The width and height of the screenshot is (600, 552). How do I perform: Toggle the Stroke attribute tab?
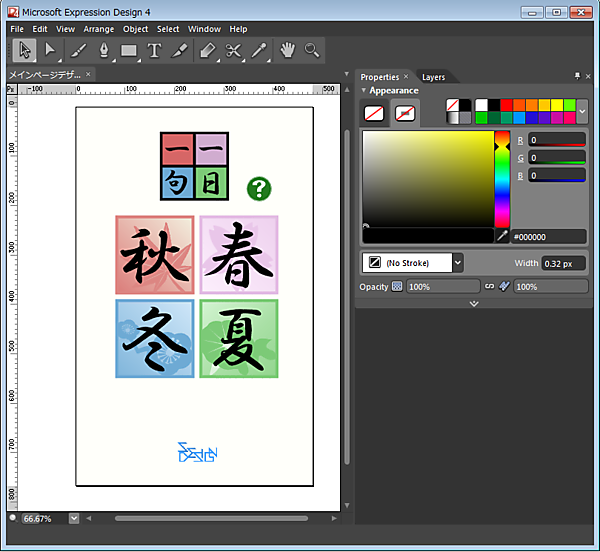point(405,113)
